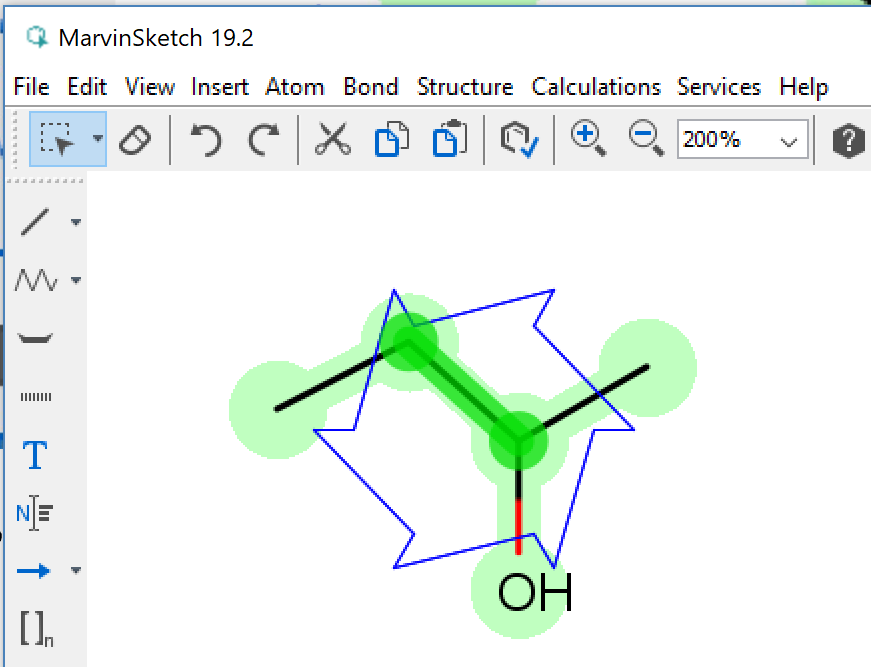Zoom in on the canvas

click(x=588, y=139)
